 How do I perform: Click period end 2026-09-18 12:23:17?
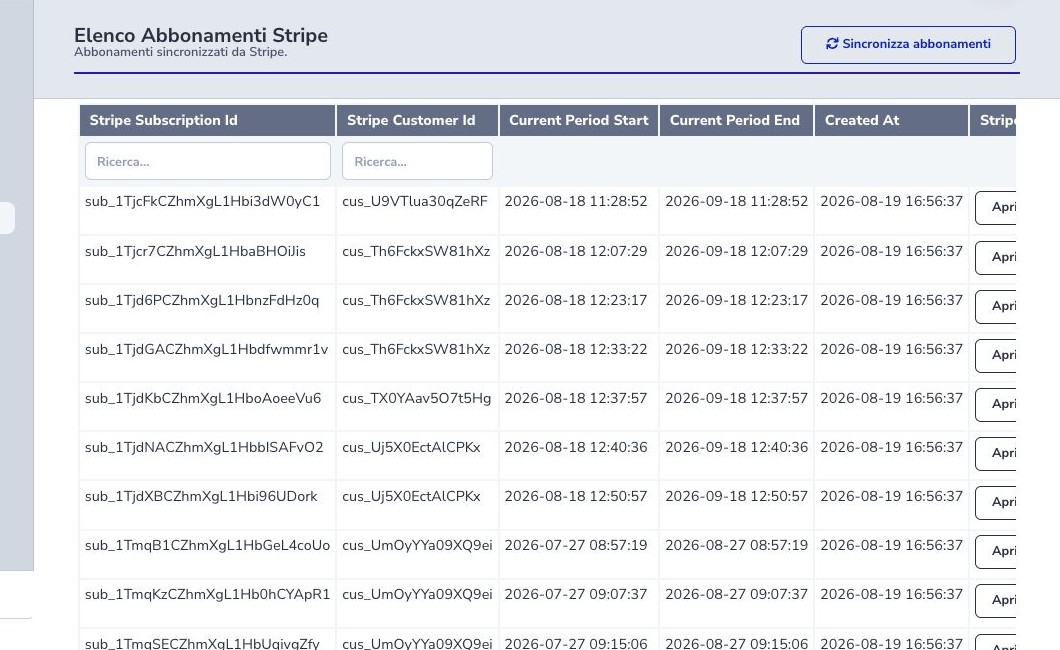point(736,301)
